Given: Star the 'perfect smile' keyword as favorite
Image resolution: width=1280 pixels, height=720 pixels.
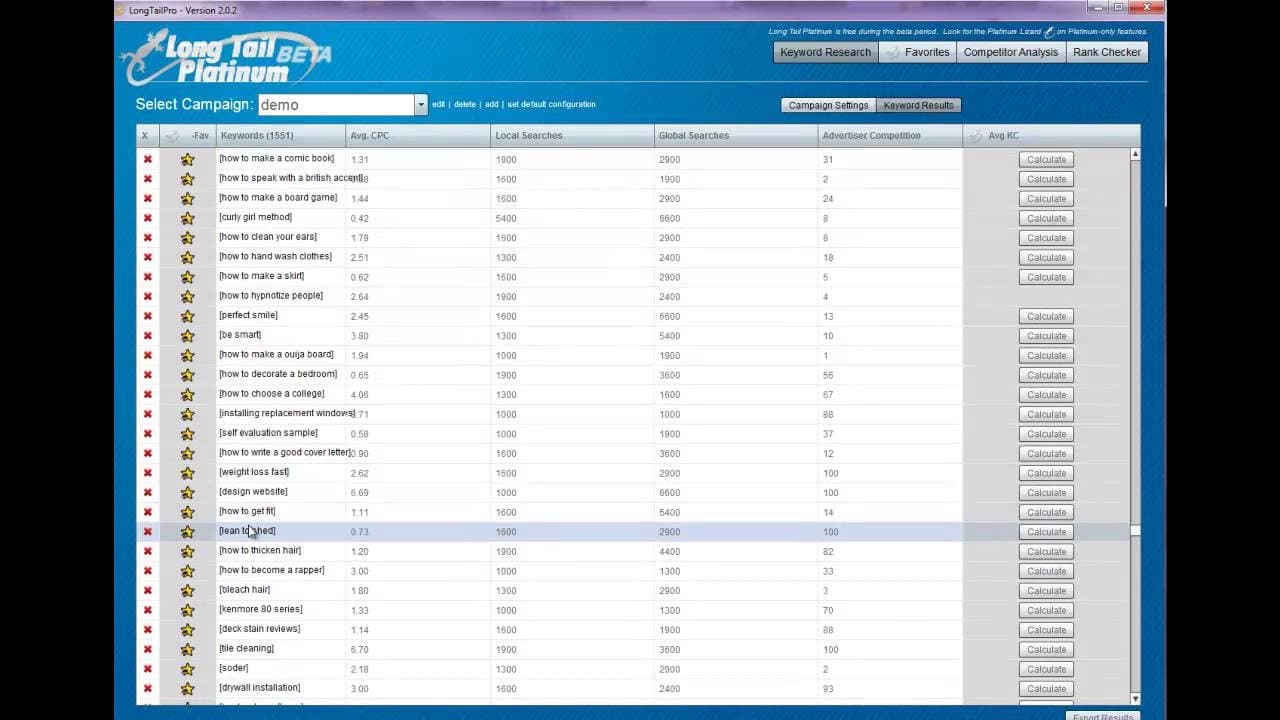Looking at the screenshot, I should click(x=187, y=316).
